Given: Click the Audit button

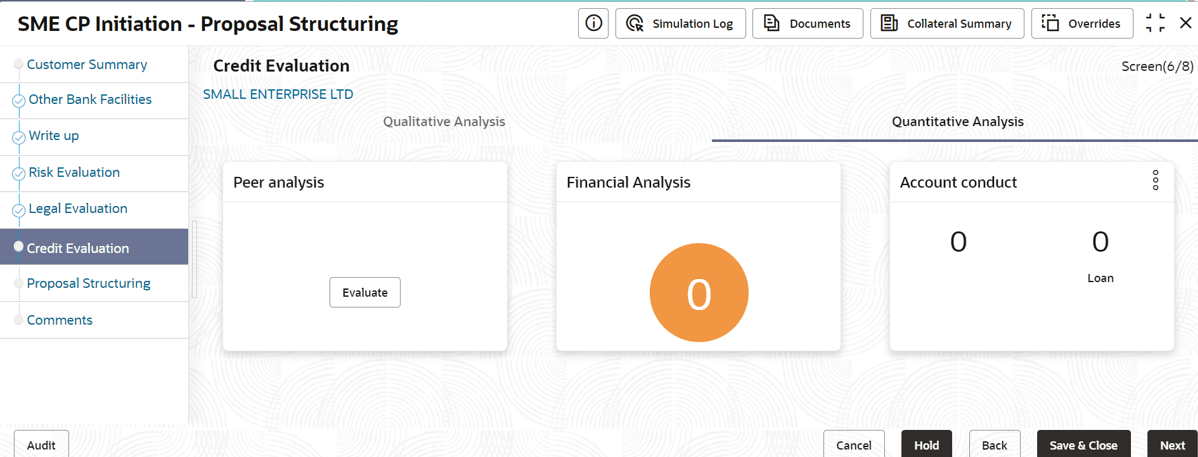Looking at the screenshot, I should pos(41,445).
